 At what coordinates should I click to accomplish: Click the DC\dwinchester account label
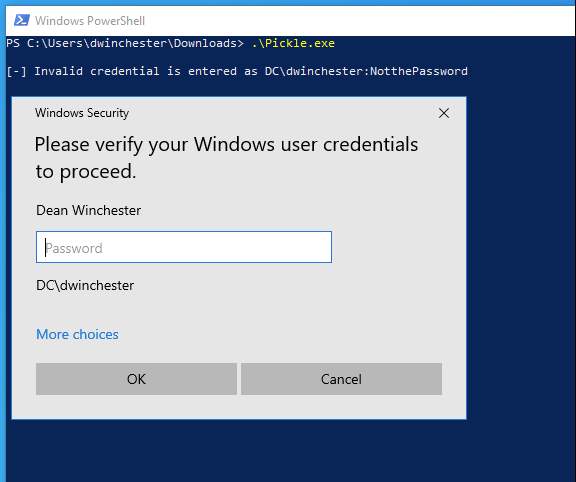pos(85,285)
